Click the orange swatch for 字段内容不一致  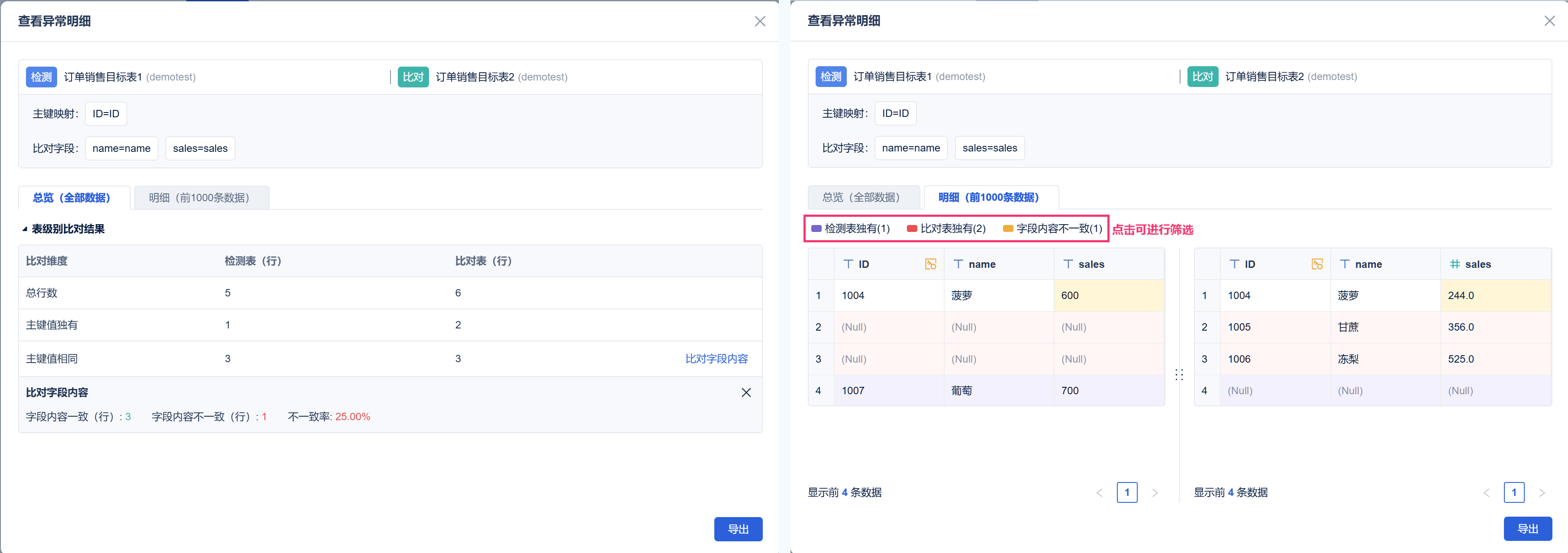[x=1008, y=229]
